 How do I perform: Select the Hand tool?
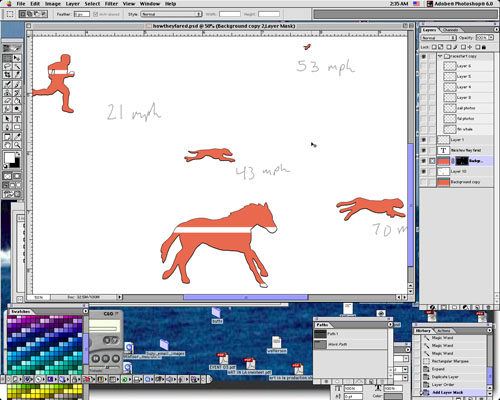click(x=7, y=145)
